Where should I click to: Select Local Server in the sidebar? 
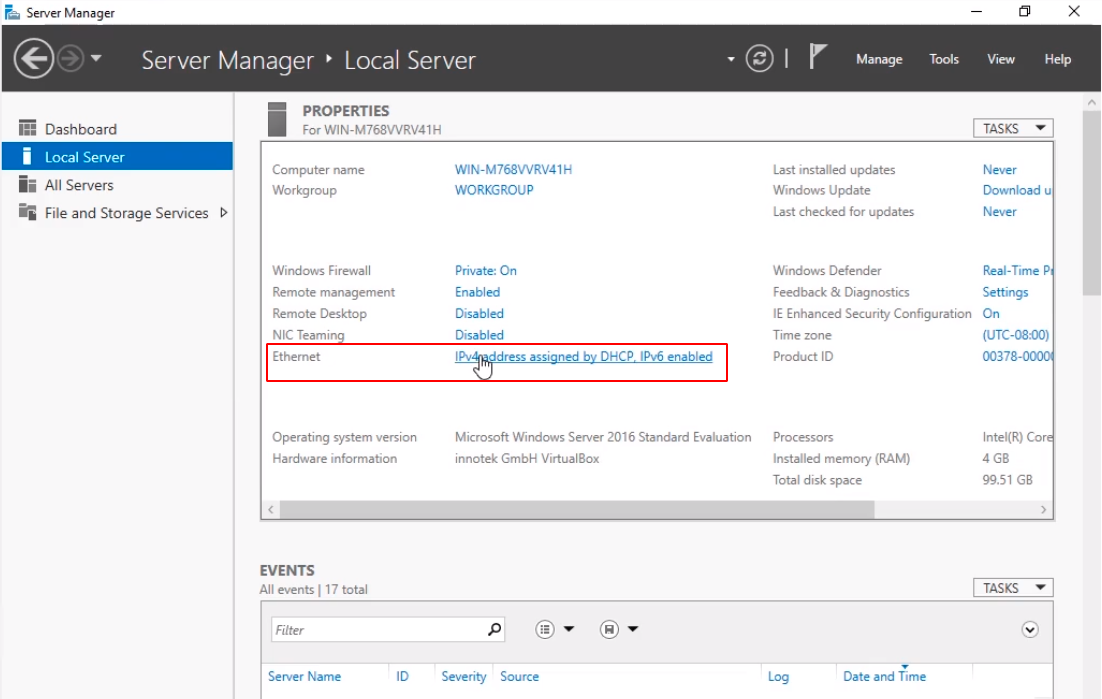(117, 156)
